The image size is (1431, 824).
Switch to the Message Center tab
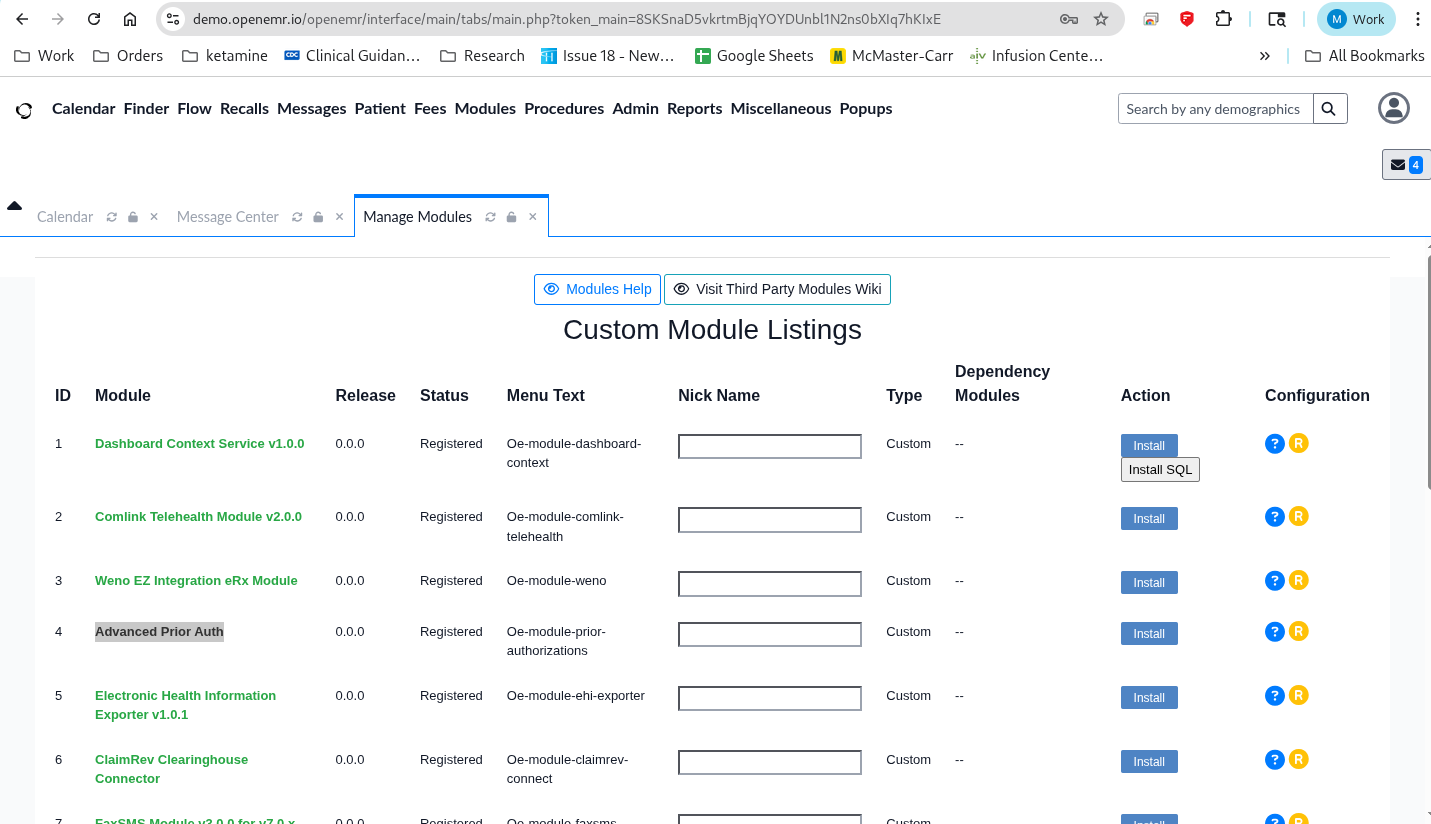(x=227, y=217)
